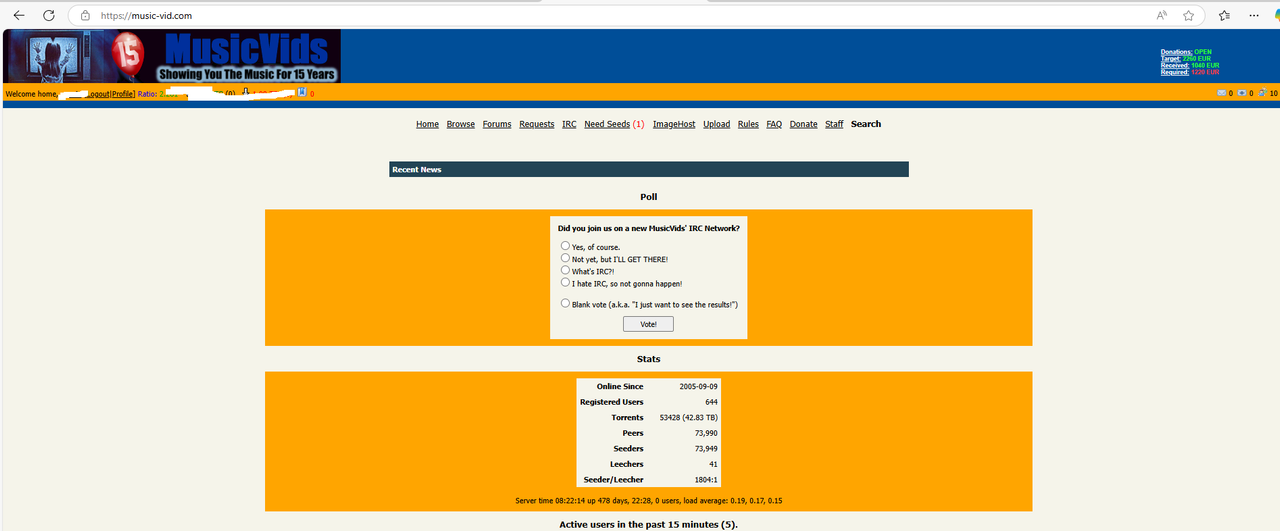Viewport: 1280px width, 531px height.
Task: Click the Donations: link in header
Action: 1176,52
